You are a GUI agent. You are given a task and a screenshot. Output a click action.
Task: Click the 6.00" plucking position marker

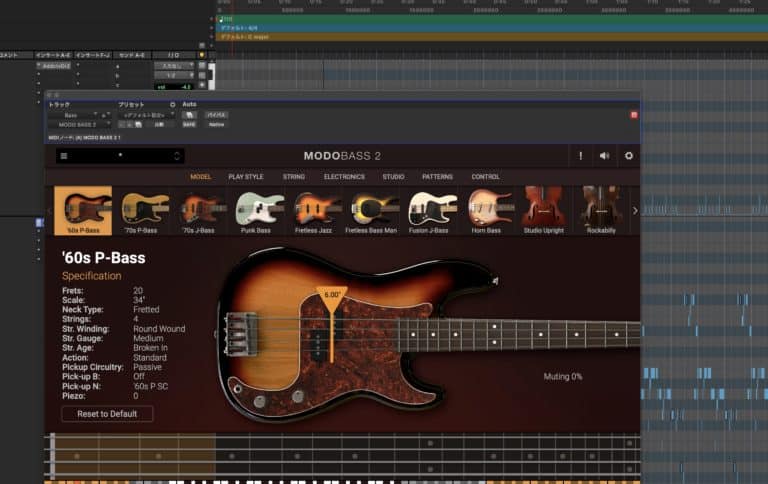(x=331, y=295)
